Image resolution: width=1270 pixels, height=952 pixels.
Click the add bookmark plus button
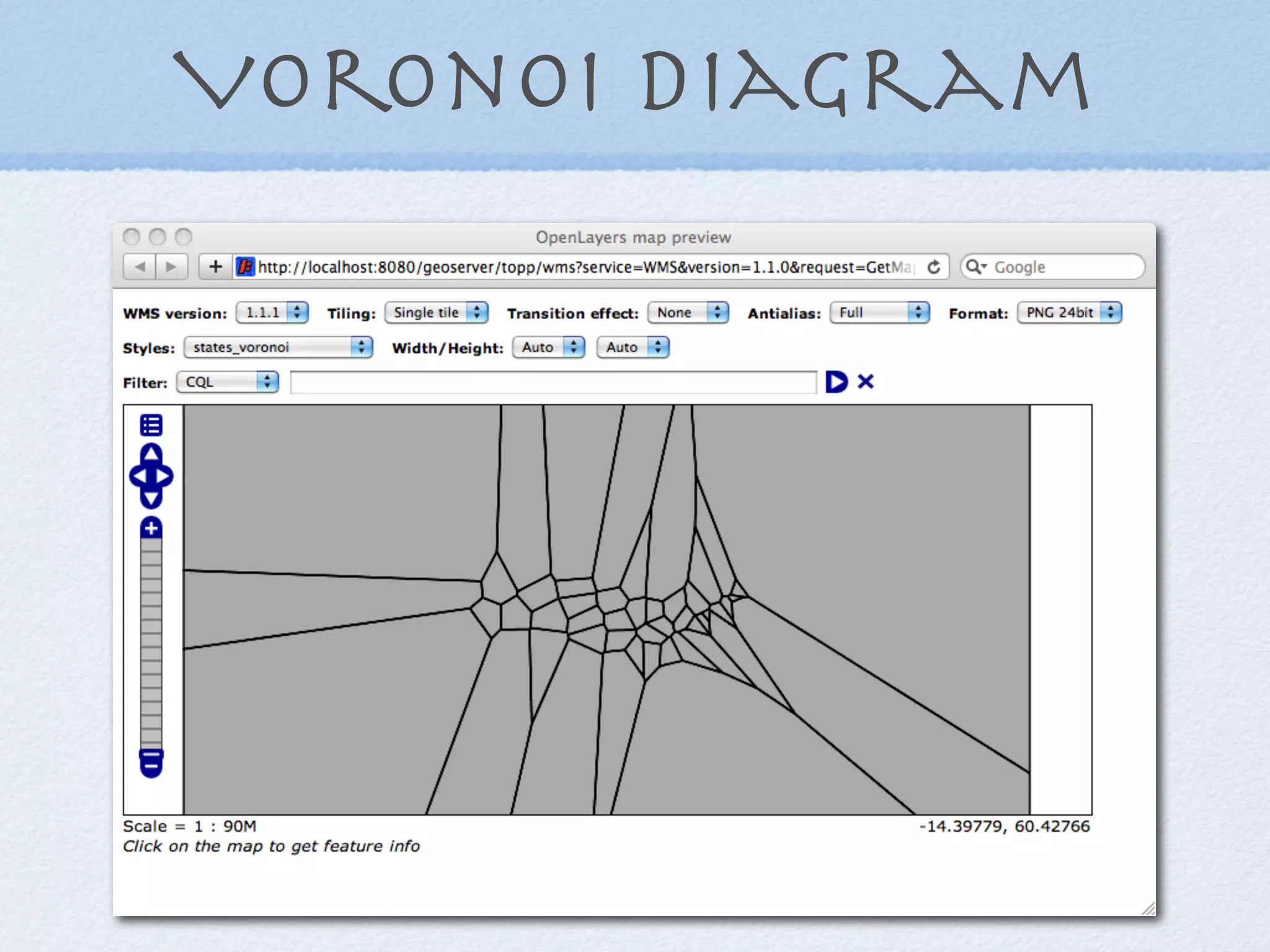(x=215, y=267)
